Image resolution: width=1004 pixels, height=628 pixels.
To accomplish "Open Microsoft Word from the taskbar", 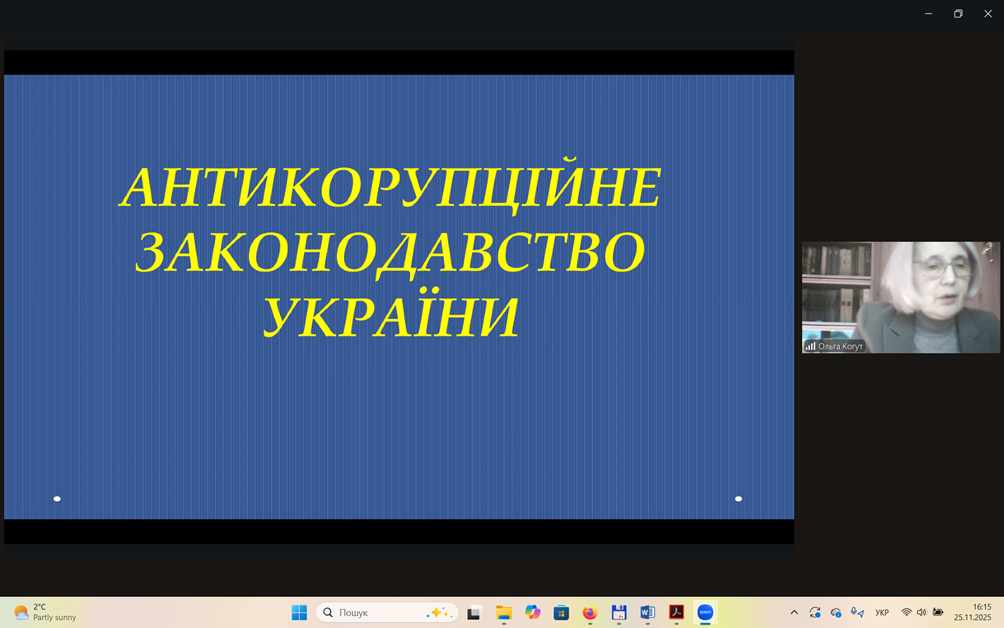I will coord(647,612).
